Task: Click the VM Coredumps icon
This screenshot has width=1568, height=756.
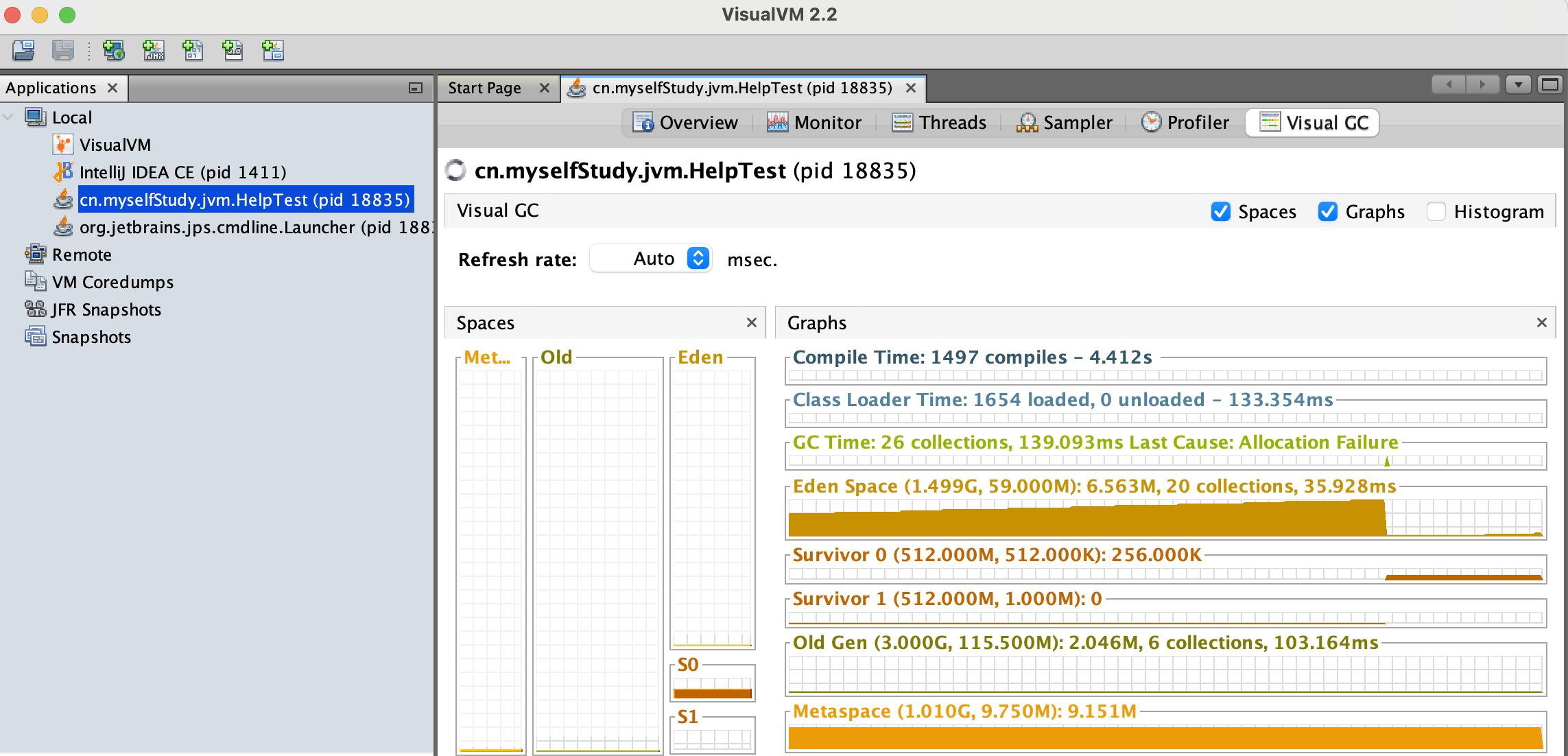Action: (x=36, y=282)
